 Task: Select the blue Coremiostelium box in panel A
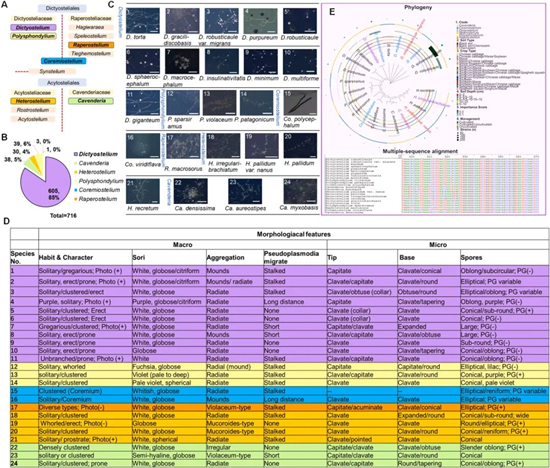point(63,61)
